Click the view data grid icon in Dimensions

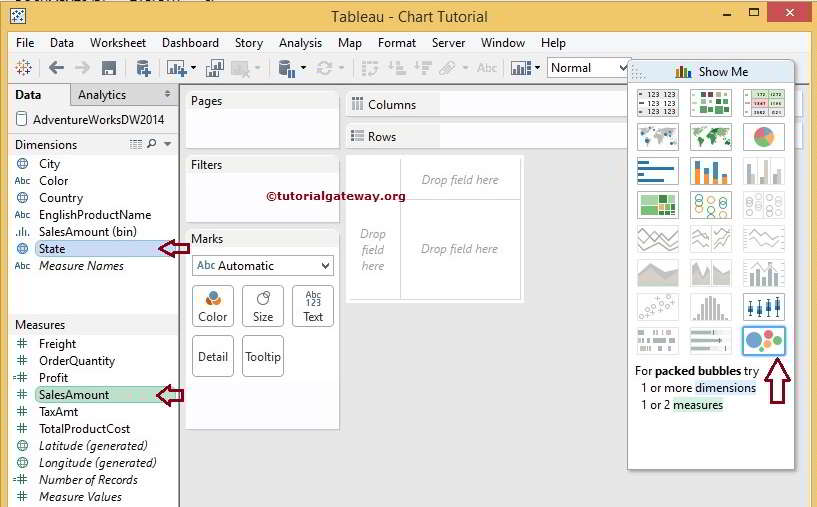(x=135, y=144)
